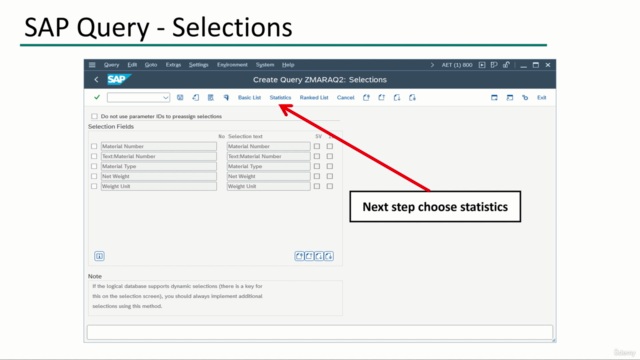Click the SAP back arrow in header
640x360 pixels.
[x=96, y=80]
